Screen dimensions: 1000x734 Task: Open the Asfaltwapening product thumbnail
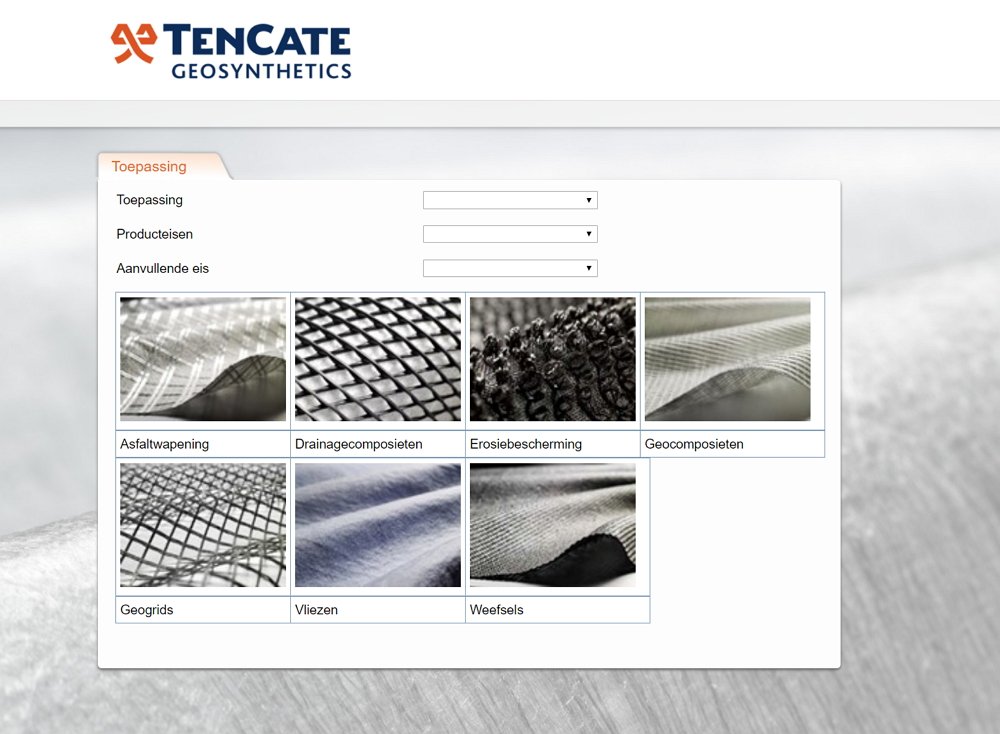click(x=202, y=358)
